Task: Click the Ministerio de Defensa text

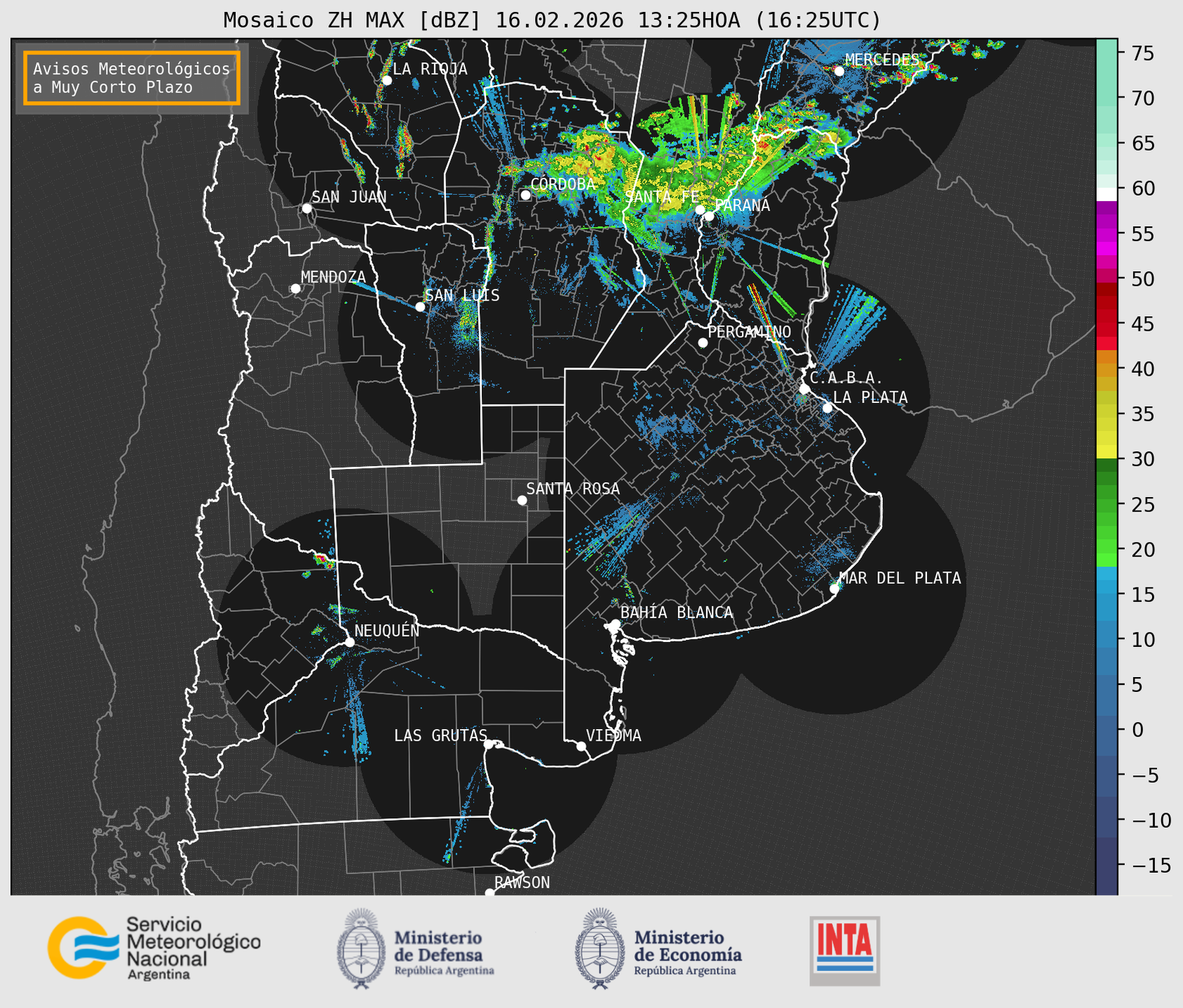Action: 444,953
